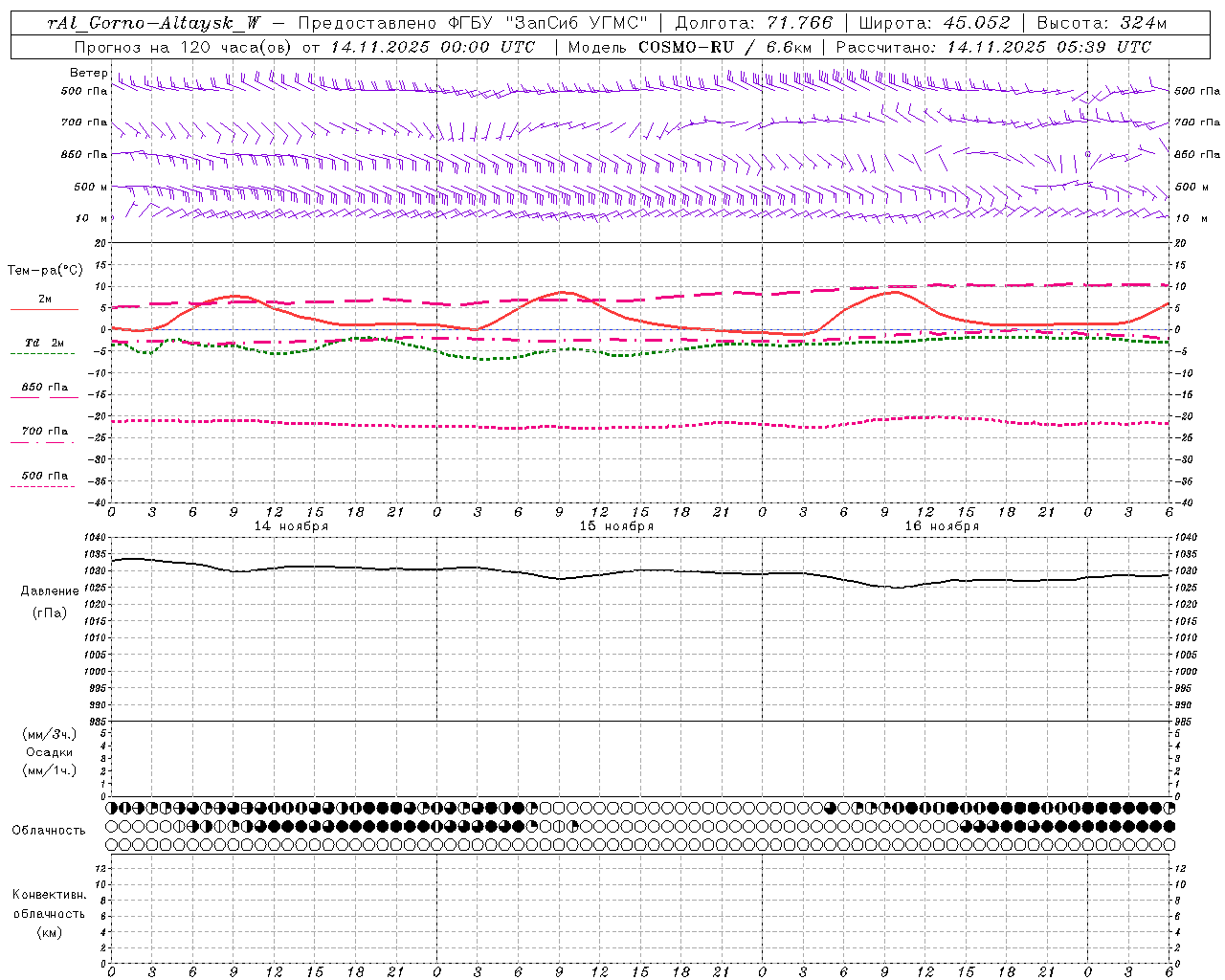Click the Долгота: 71.766 value
This screenshot has height=980, width=1225.
pos(754,23)
